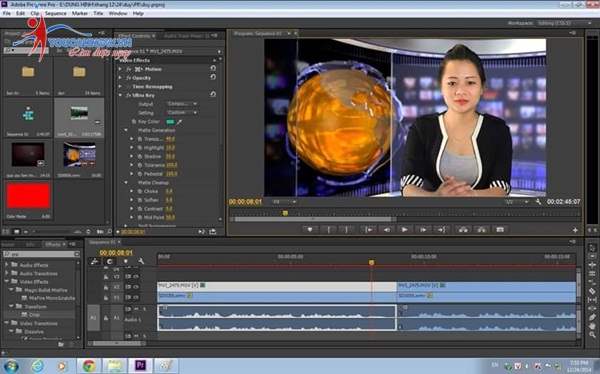Select the Selection tool in tools panel
This screenshot has width=600, height=374.
[592, 248]
